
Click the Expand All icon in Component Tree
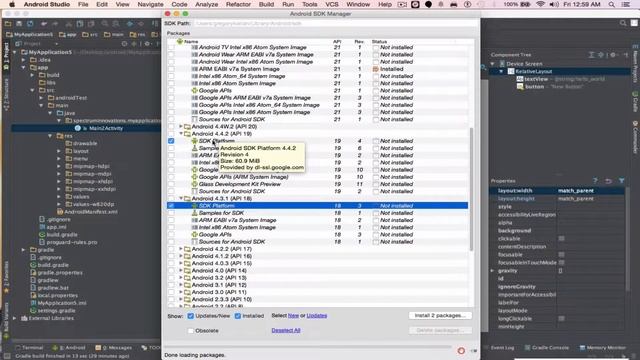coord(591,55)
